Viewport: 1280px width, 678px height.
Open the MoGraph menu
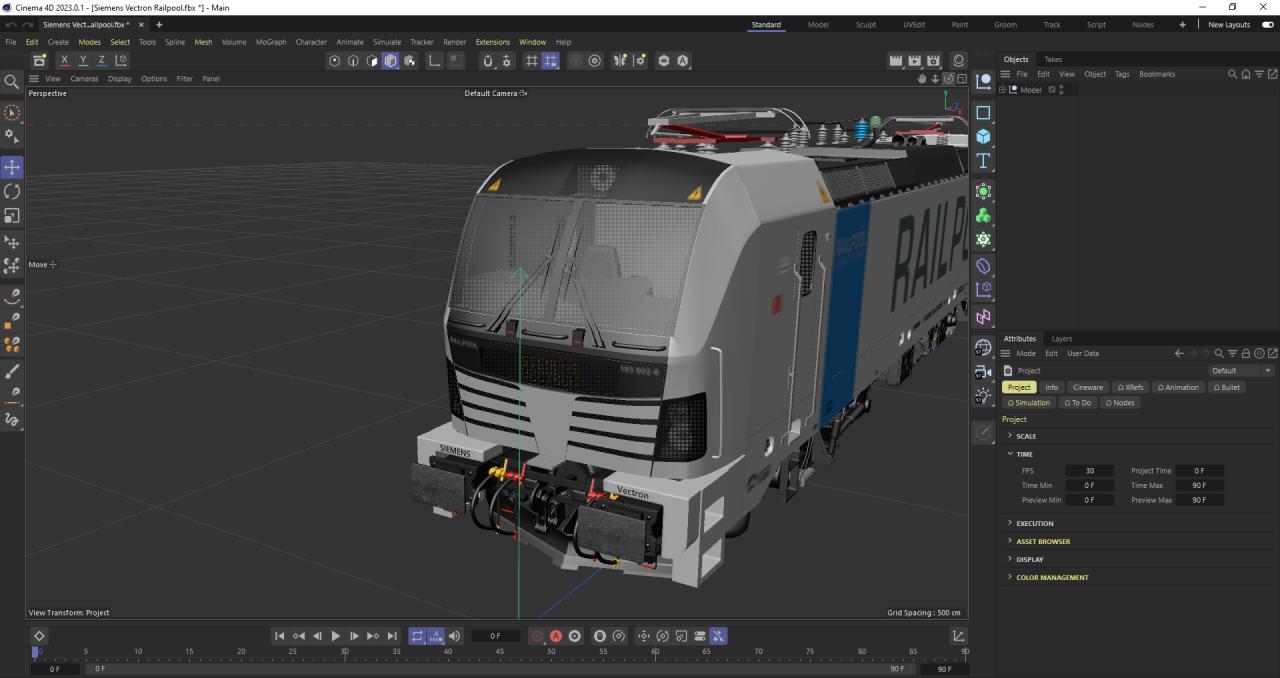click(x=270, y=42)
